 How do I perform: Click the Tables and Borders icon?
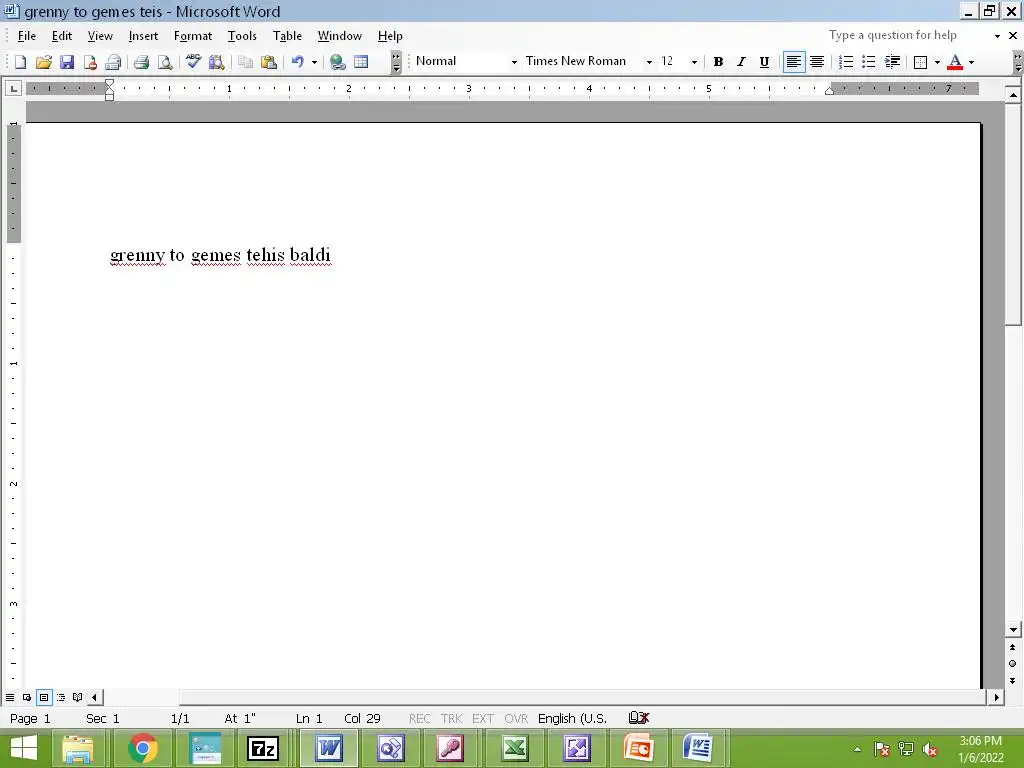coord(361,62)
